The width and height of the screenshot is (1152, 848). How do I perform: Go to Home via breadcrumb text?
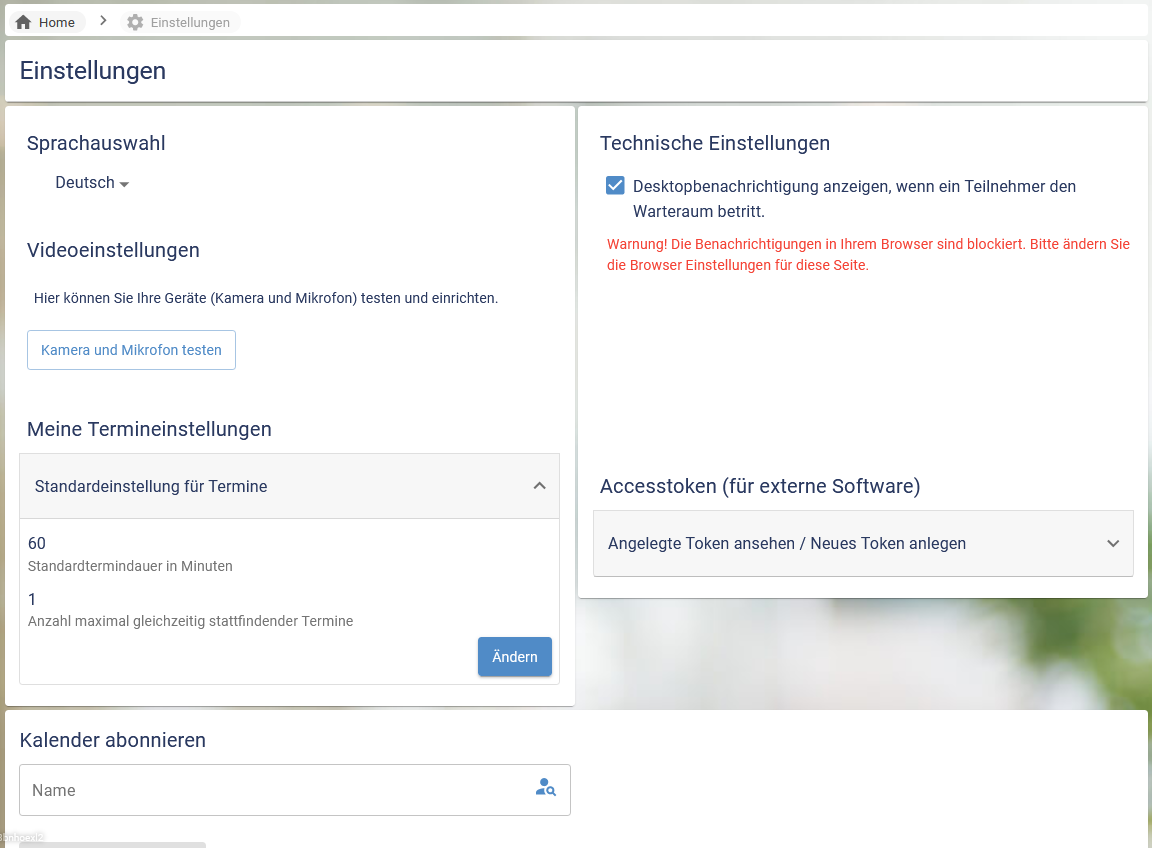[x=57, y=22]
